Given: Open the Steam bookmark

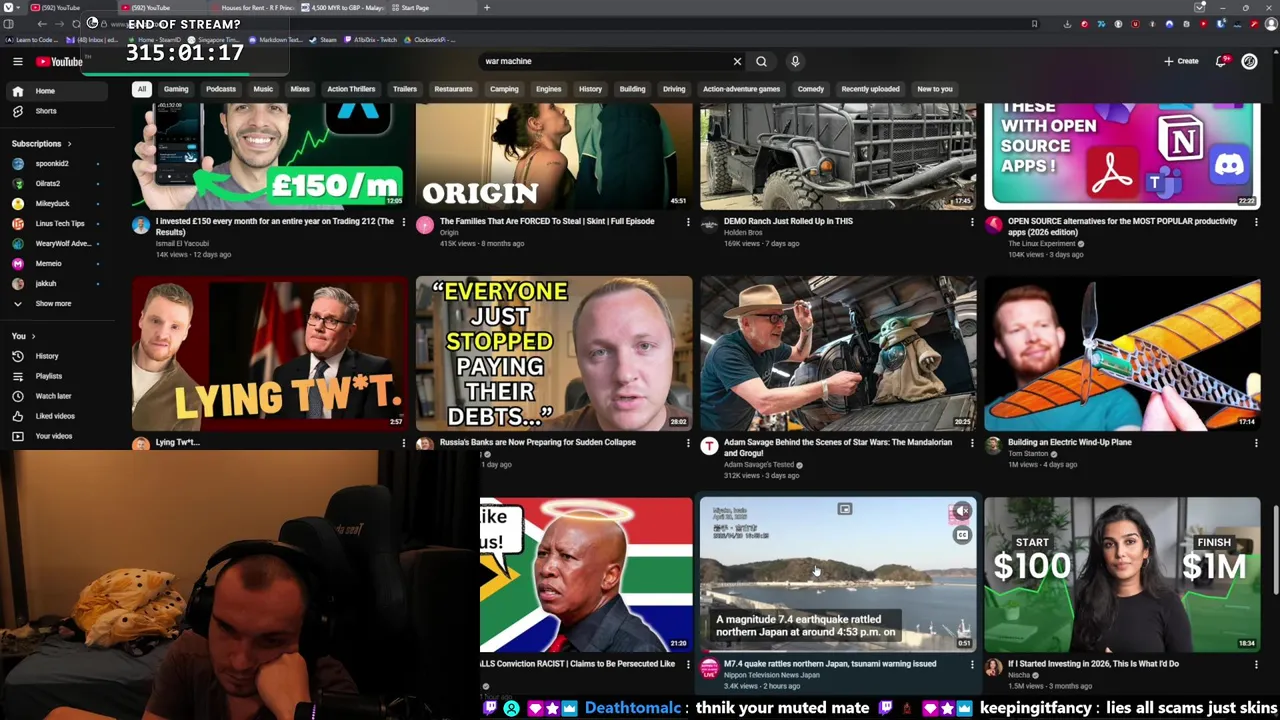Looking at the screenshot, I should click(x=323, y=40).
